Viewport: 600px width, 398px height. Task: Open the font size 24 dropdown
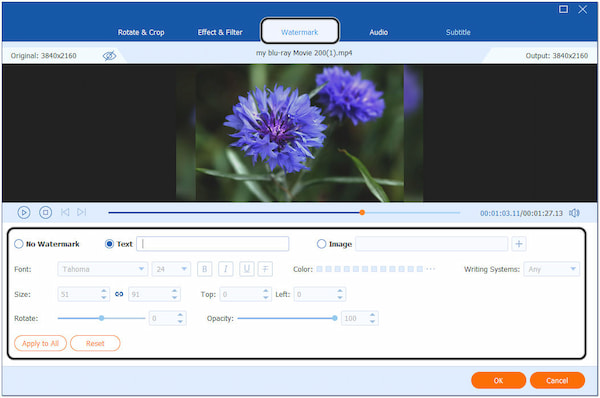(171, 269)
